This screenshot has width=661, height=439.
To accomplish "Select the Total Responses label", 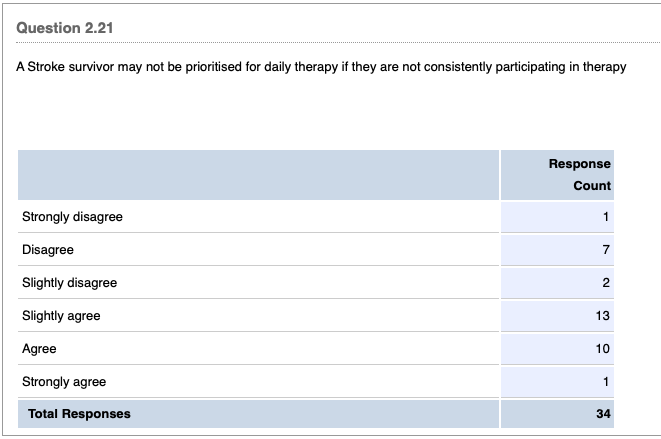I will point(79,414).
